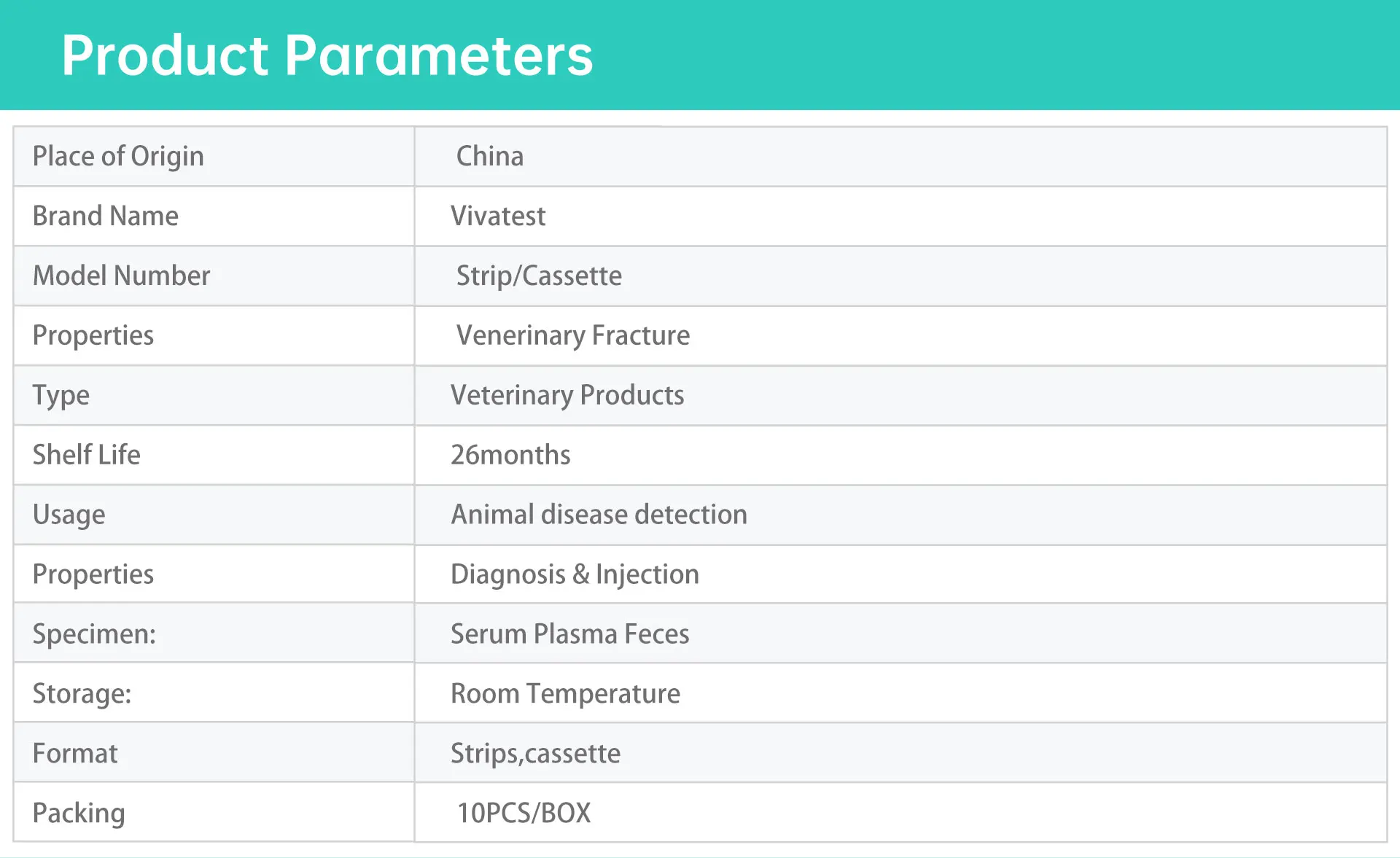Select the Specimen: label
This screenshot has width=1400, height=858.
[94, 634]
